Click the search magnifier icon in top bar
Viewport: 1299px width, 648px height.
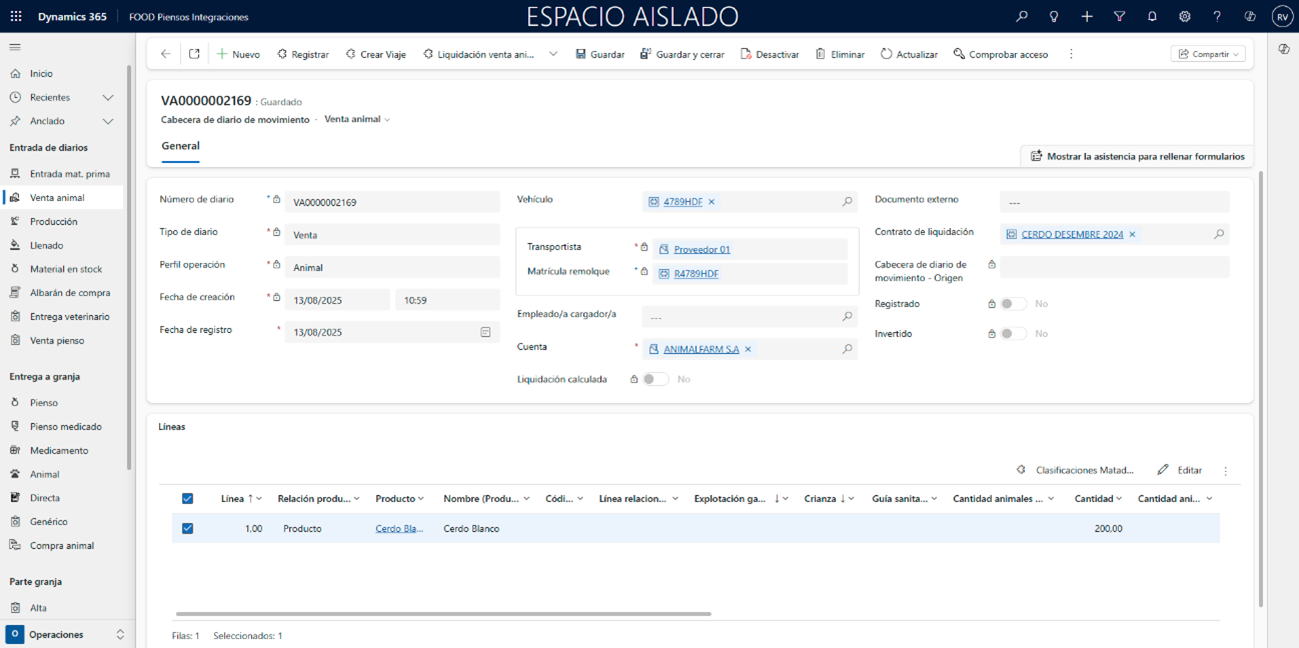(x=1021, y=17)
